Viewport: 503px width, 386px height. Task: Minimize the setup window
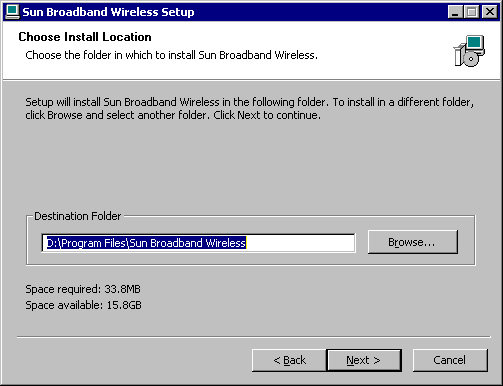tap(455, 12)
